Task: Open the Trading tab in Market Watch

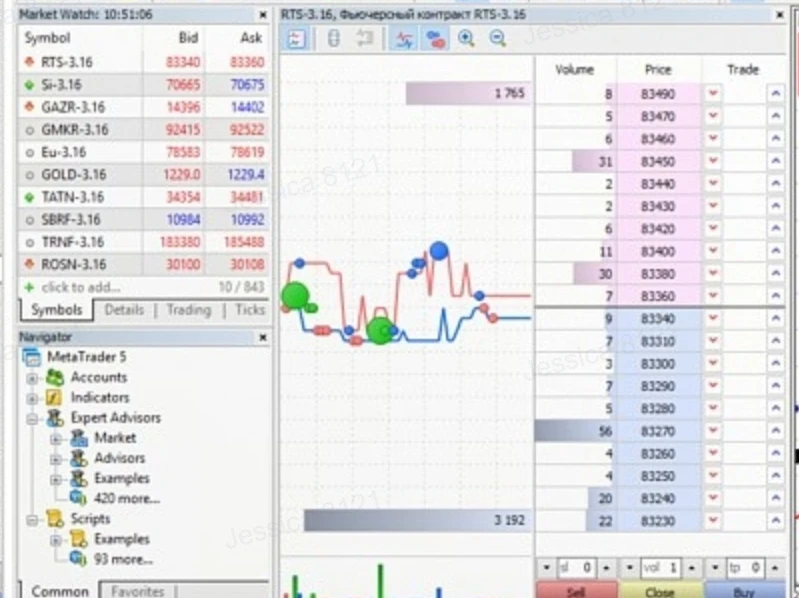Action: tap(189, 310)
